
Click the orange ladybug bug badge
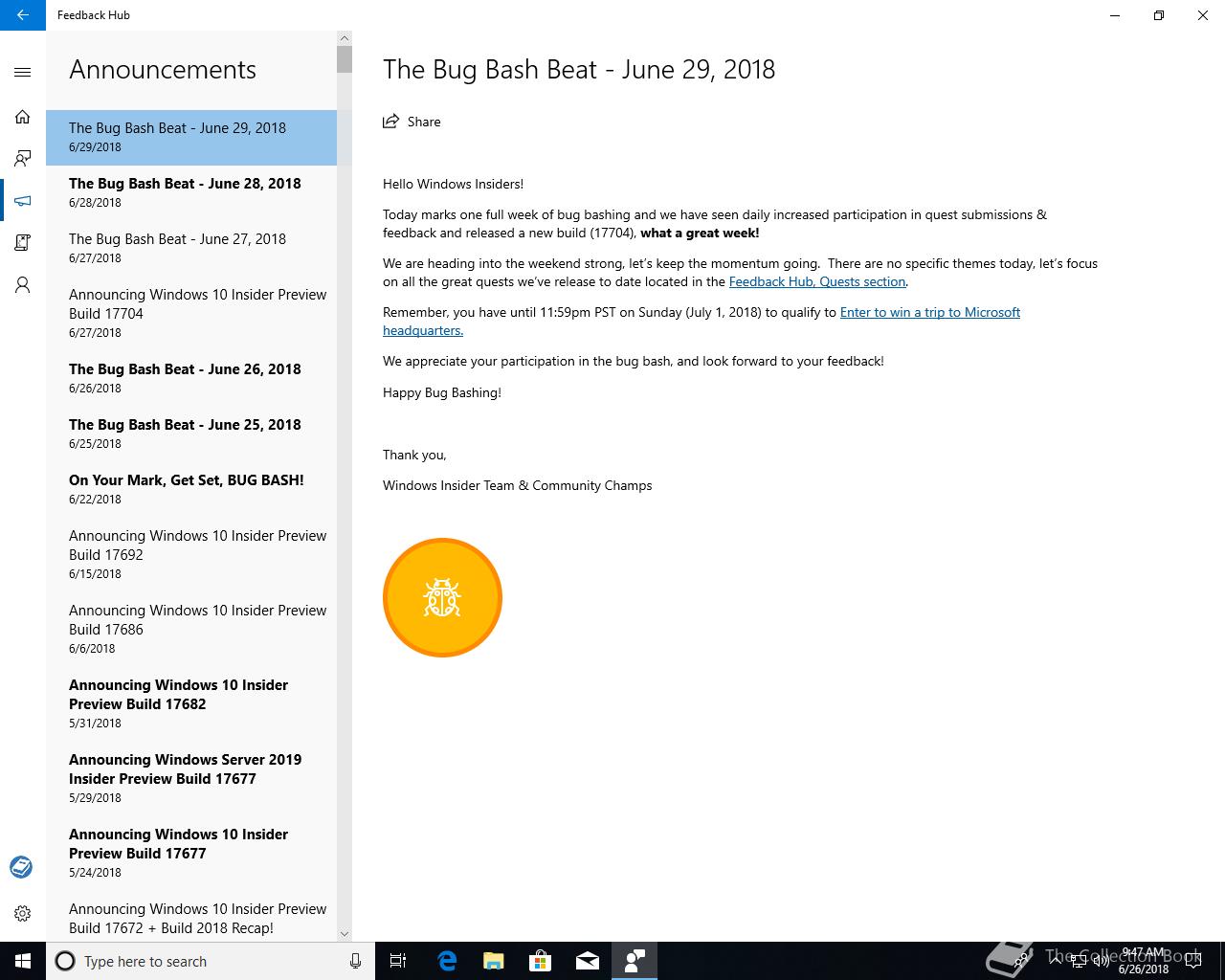click(442, 598)
